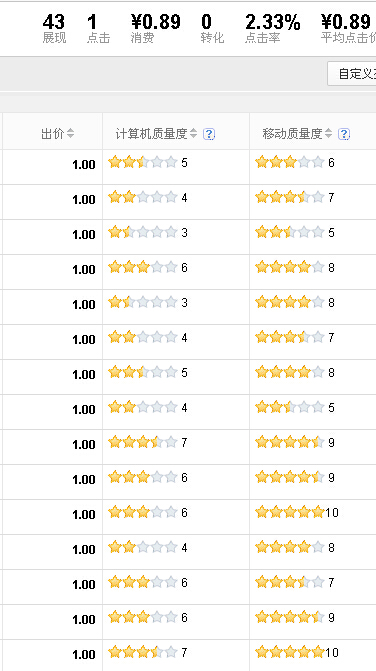Screen dimensions: 376x671
Task: Sort by 出价 column arrows
Action: tap(70, 134)
